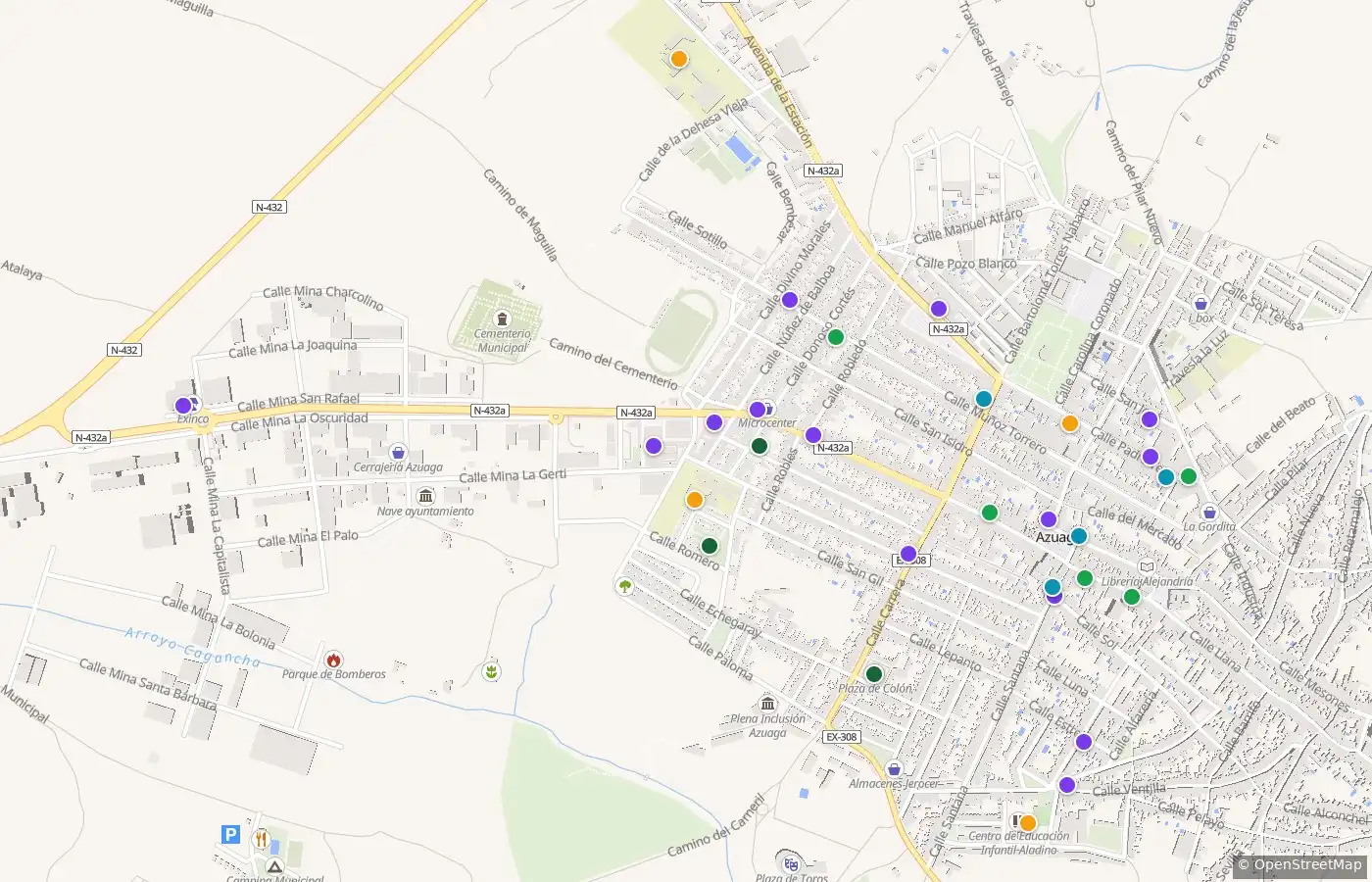
Task: Select the Plena Inclusión Azuaga building icon
Action: pos(768,704)
